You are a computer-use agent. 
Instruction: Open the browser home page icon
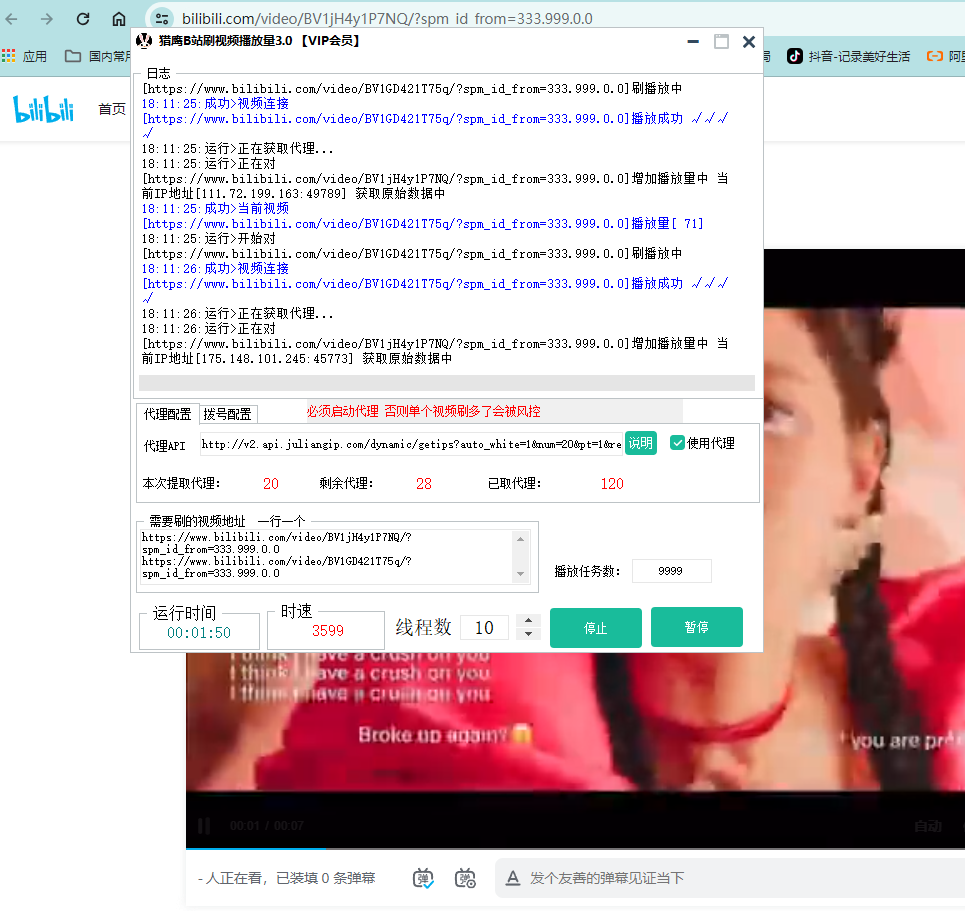[119, 19]
